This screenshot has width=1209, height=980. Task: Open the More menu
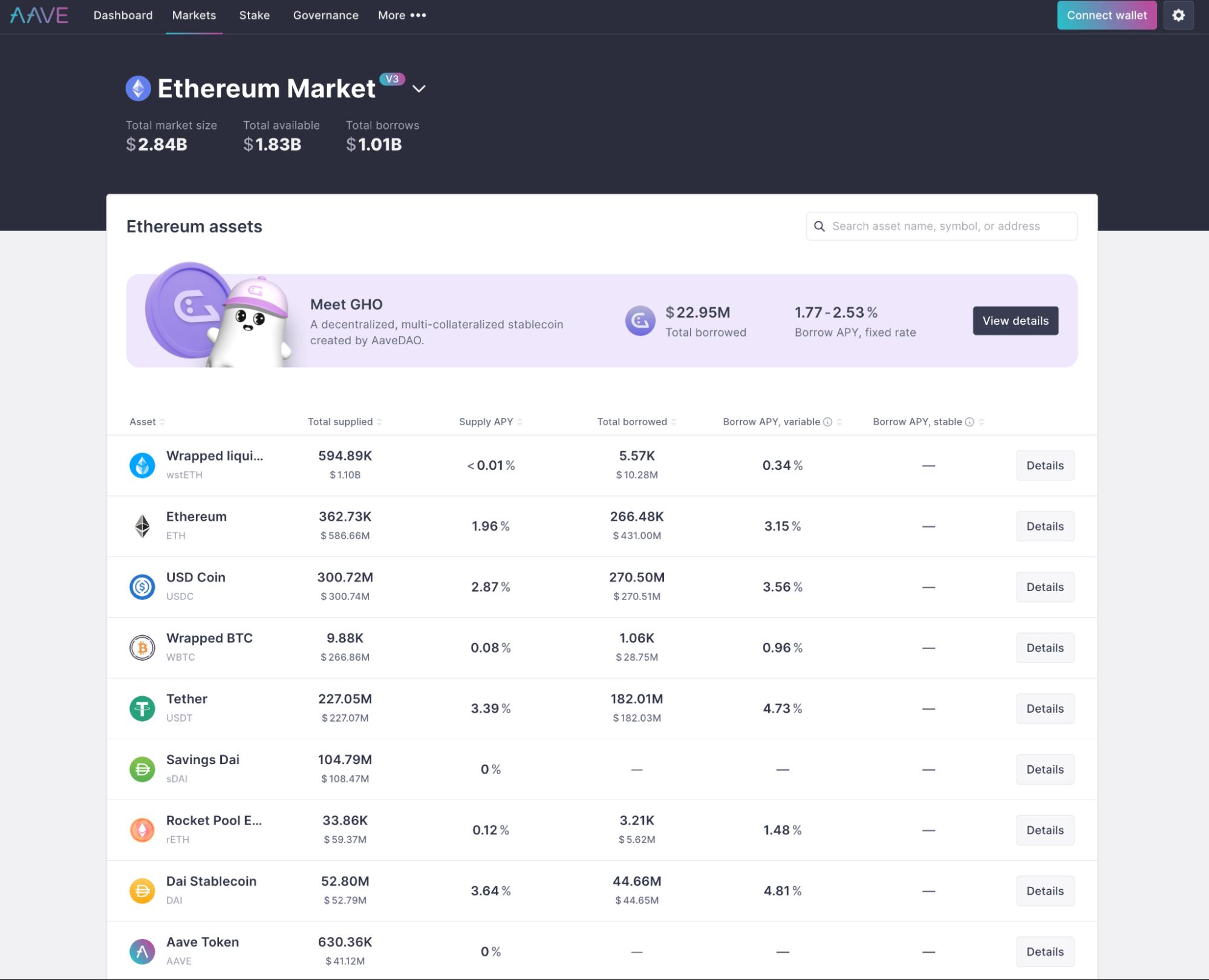click(x=402, y=15)
